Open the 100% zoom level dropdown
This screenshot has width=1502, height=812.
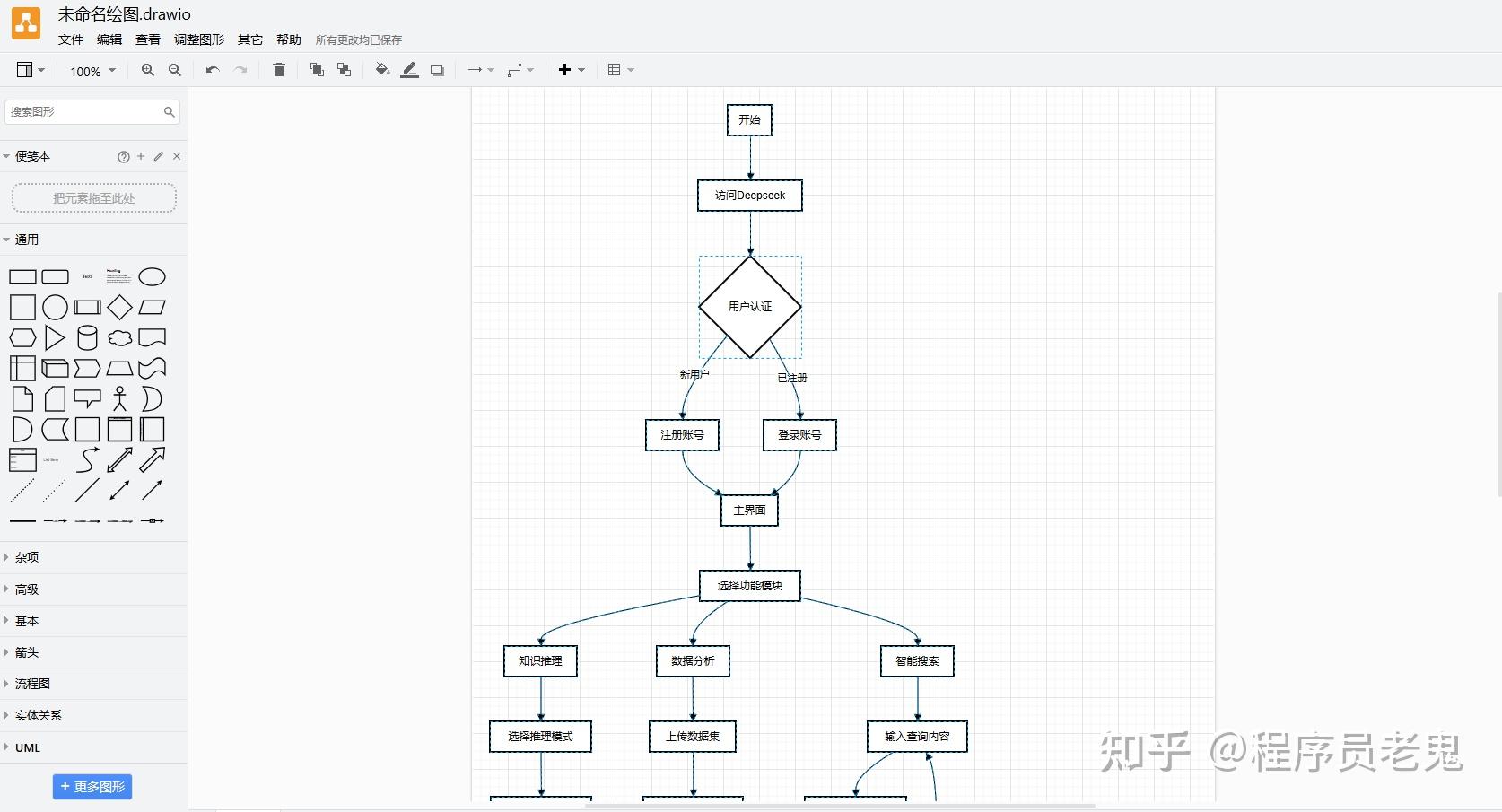[91, 71]
